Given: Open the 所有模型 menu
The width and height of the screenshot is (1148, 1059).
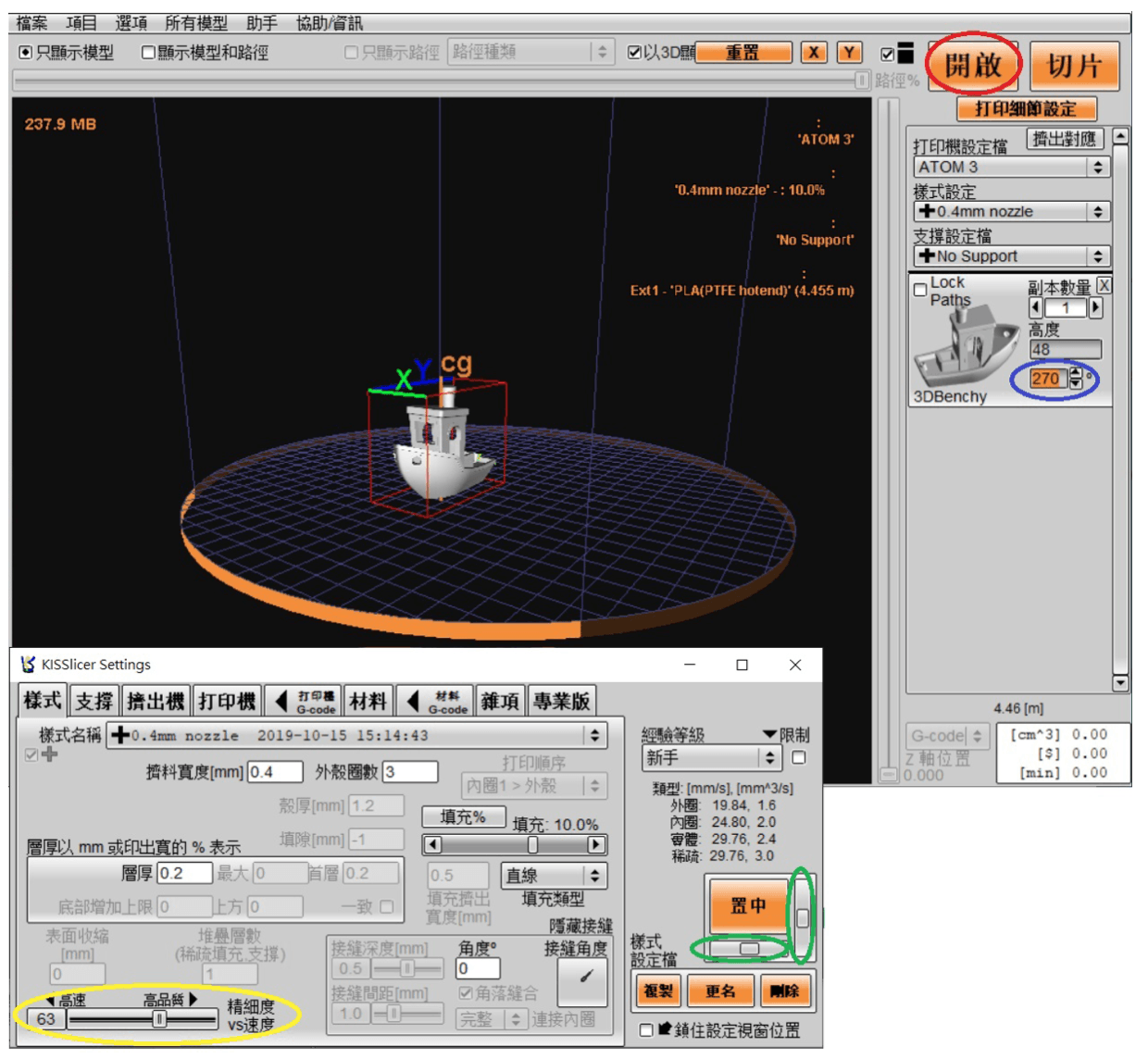Looking at the screenshot, I should click(x=196, y=22).
